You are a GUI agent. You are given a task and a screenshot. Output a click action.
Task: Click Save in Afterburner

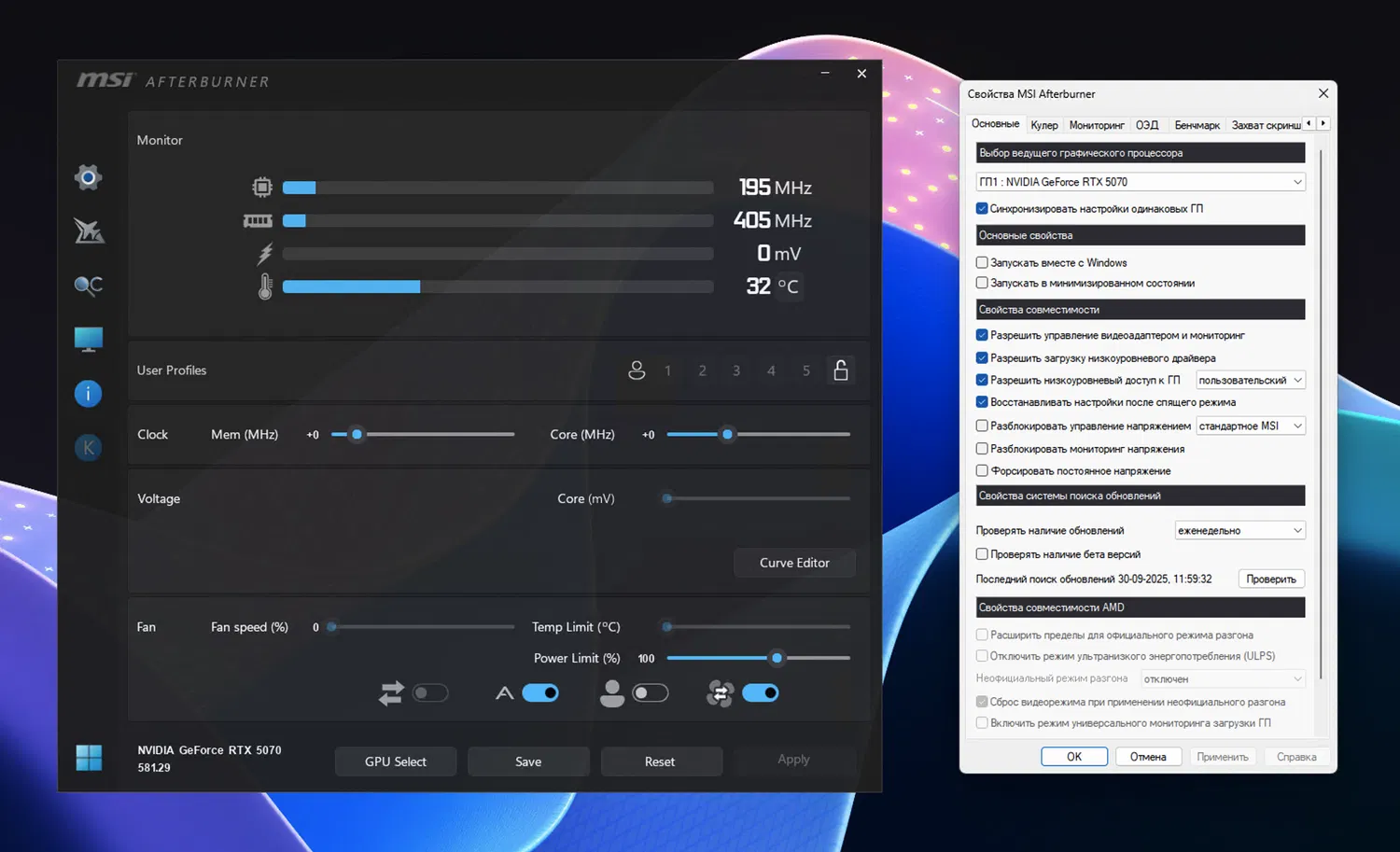point(528,761)
